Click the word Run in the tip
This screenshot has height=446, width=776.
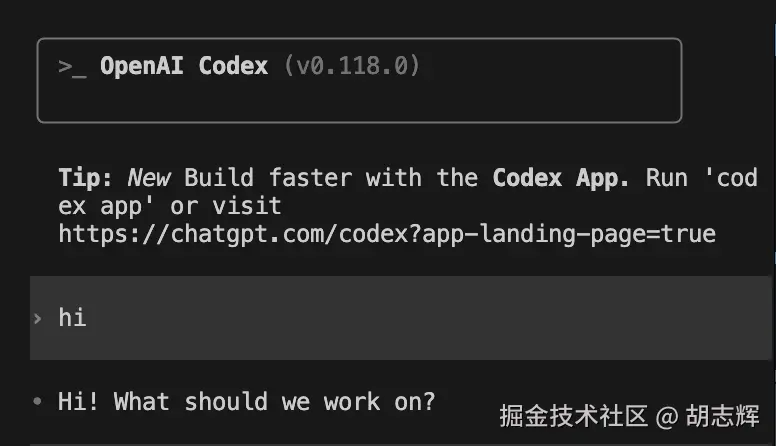[x=667, y=178]
